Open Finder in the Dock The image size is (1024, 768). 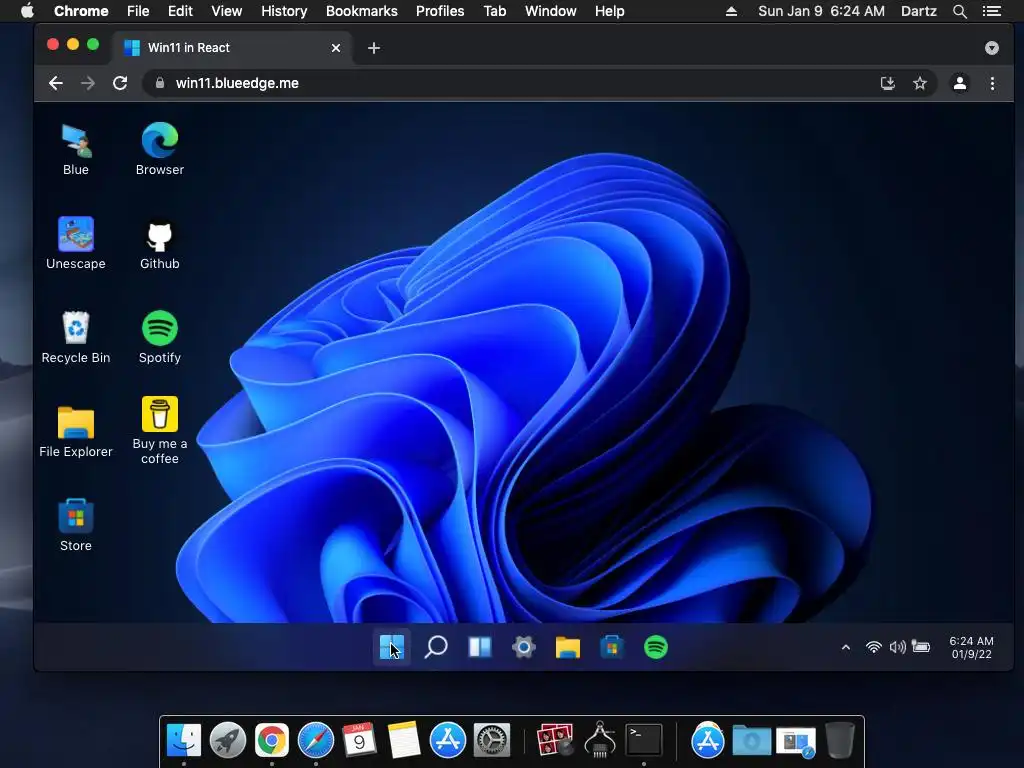(184, 740)
